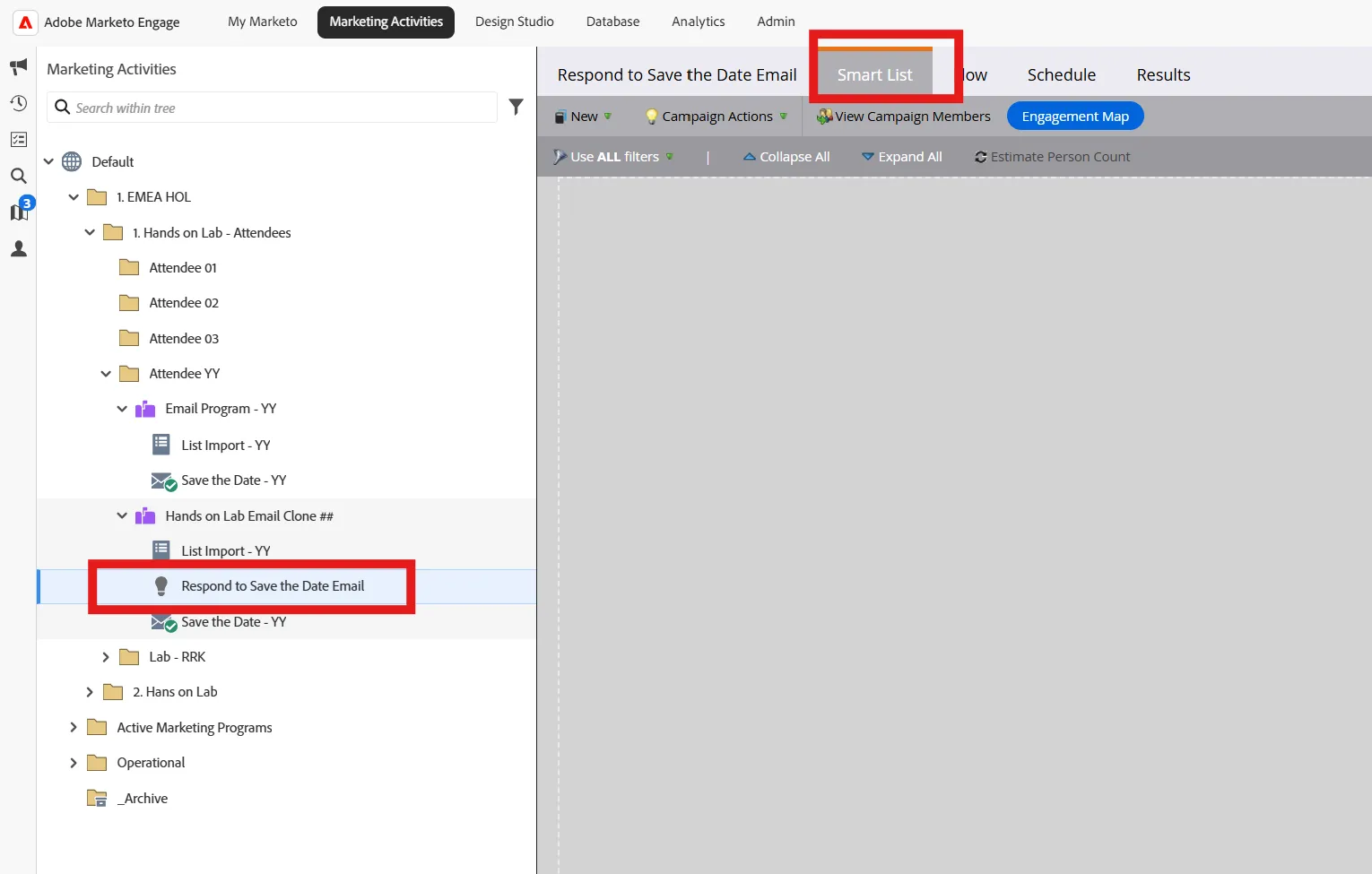Viewport: 1372px width, 874px height.
Task: Click the Email Program - YY program icon
Action: point(145,409)
